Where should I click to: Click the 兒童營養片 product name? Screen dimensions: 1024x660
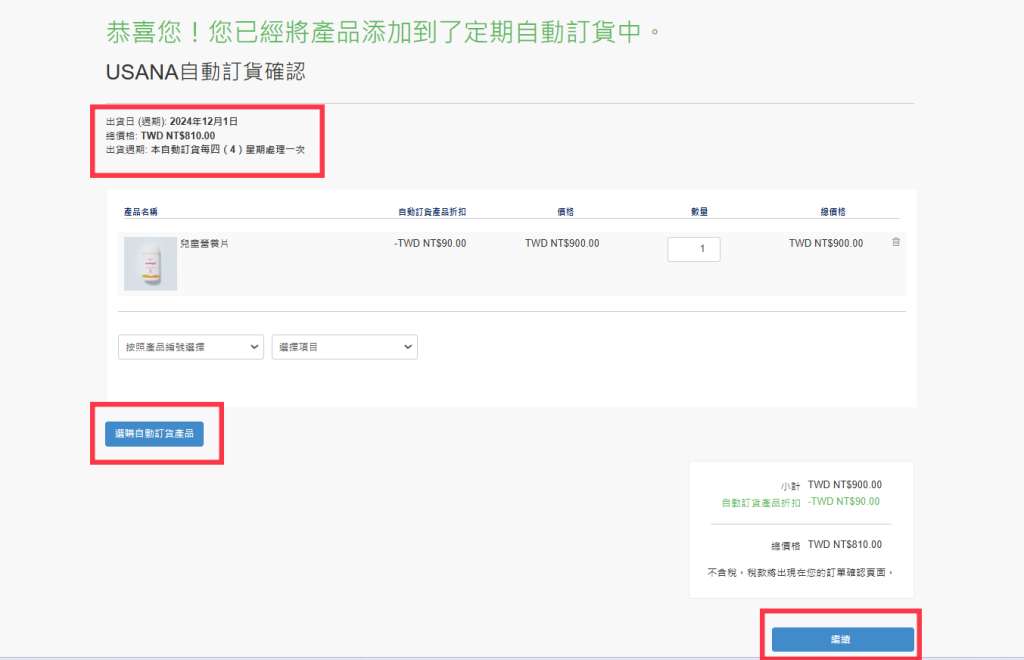[x=204, y=243]
